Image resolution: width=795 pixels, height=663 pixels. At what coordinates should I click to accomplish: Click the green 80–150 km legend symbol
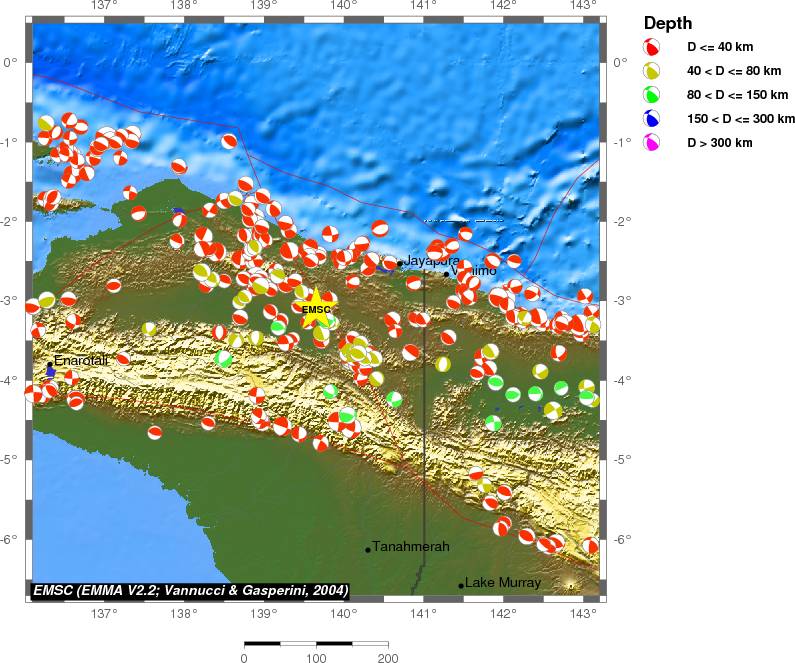click(x=651, y=95)
